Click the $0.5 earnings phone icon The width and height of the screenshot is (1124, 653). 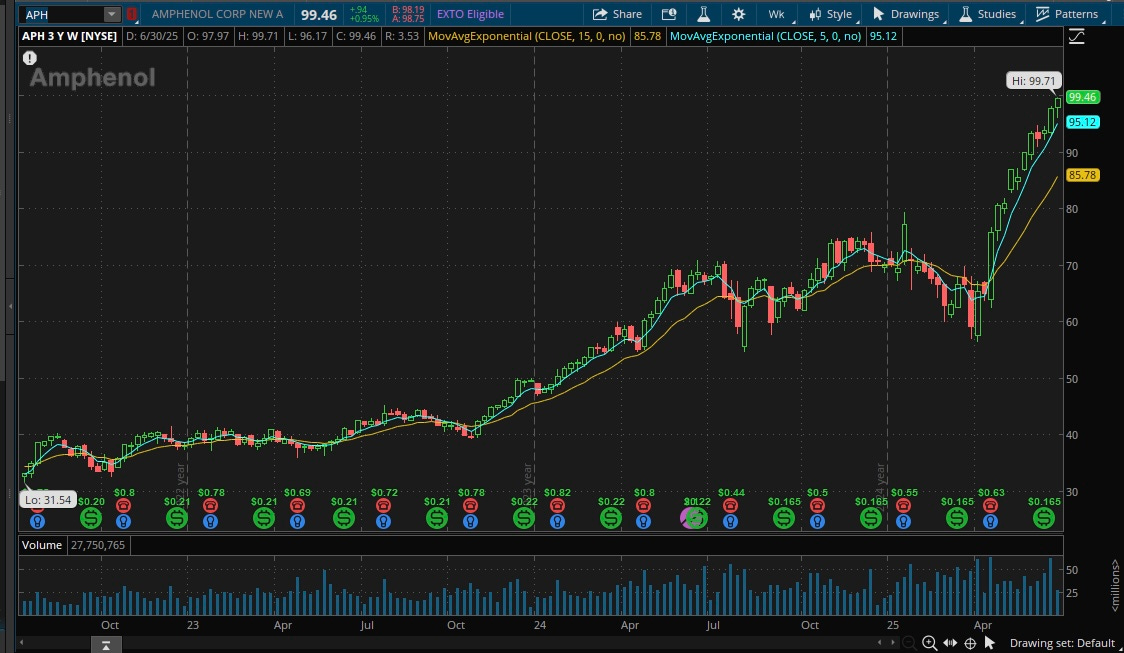[817, 506]
